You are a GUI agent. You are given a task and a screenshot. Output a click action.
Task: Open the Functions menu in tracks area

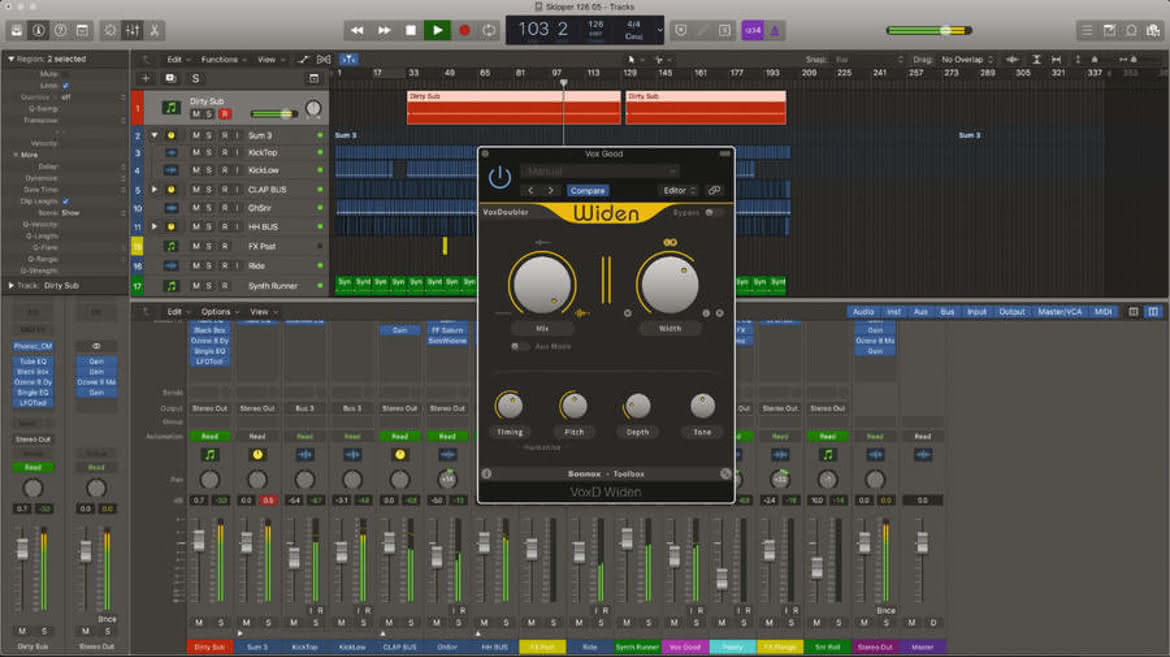[x=222, y=59]
